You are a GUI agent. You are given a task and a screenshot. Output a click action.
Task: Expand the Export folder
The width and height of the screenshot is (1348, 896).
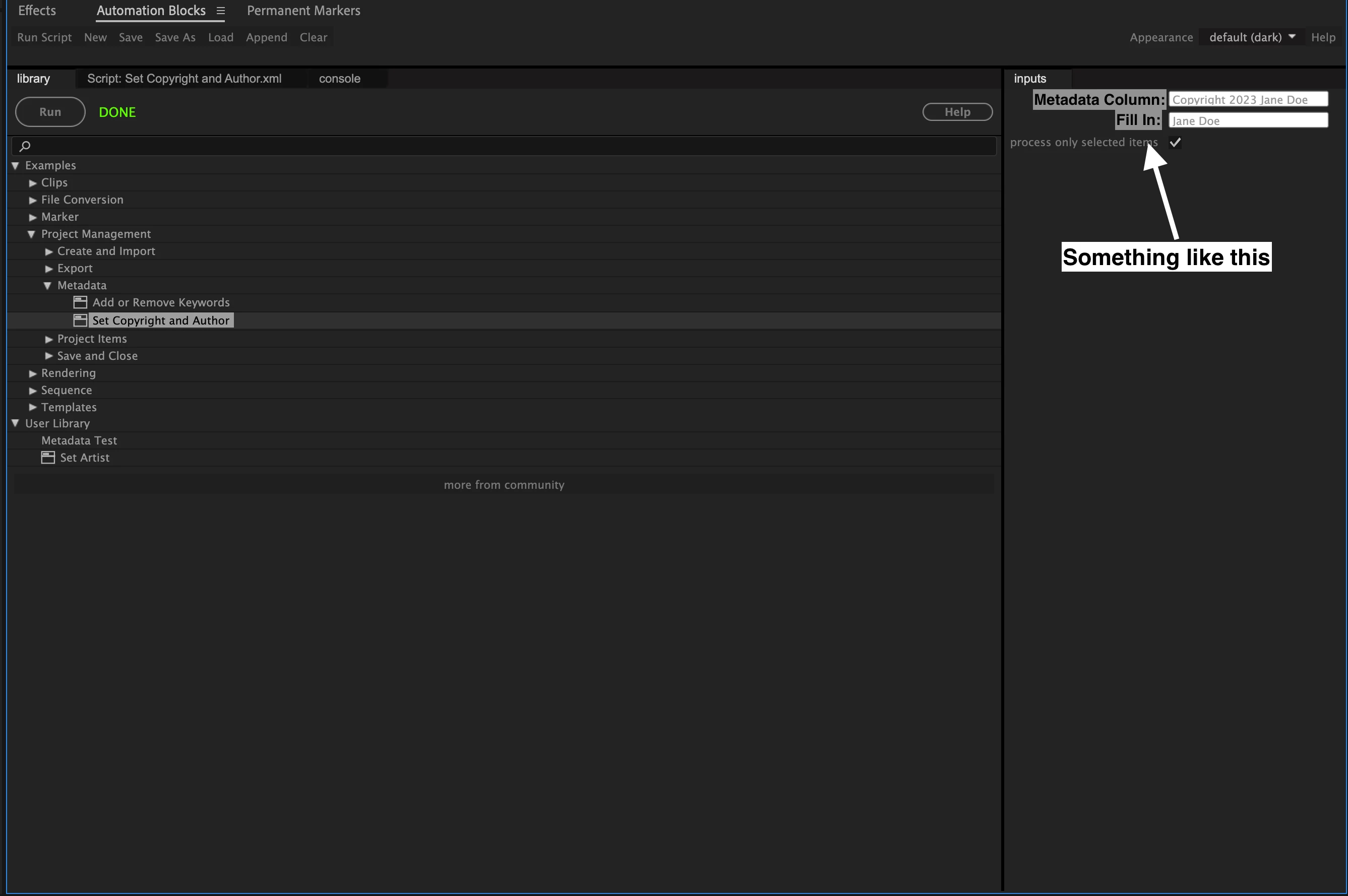click(x=48, y=269)
